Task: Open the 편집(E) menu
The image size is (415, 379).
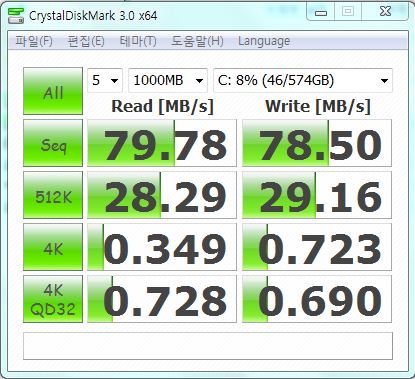Action: click(x=86, y=41)
